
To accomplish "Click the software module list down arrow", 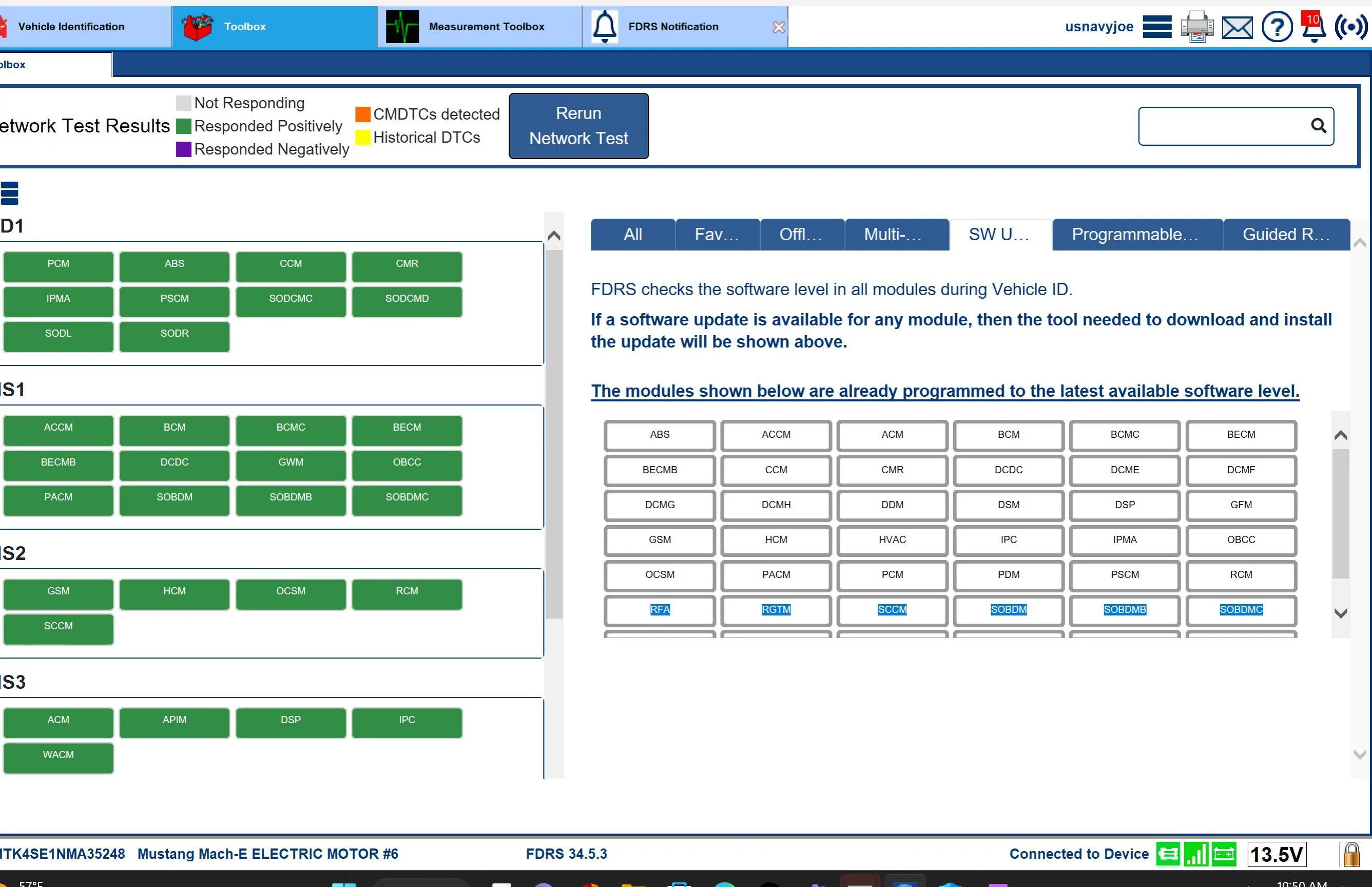I will point(1341,613).
